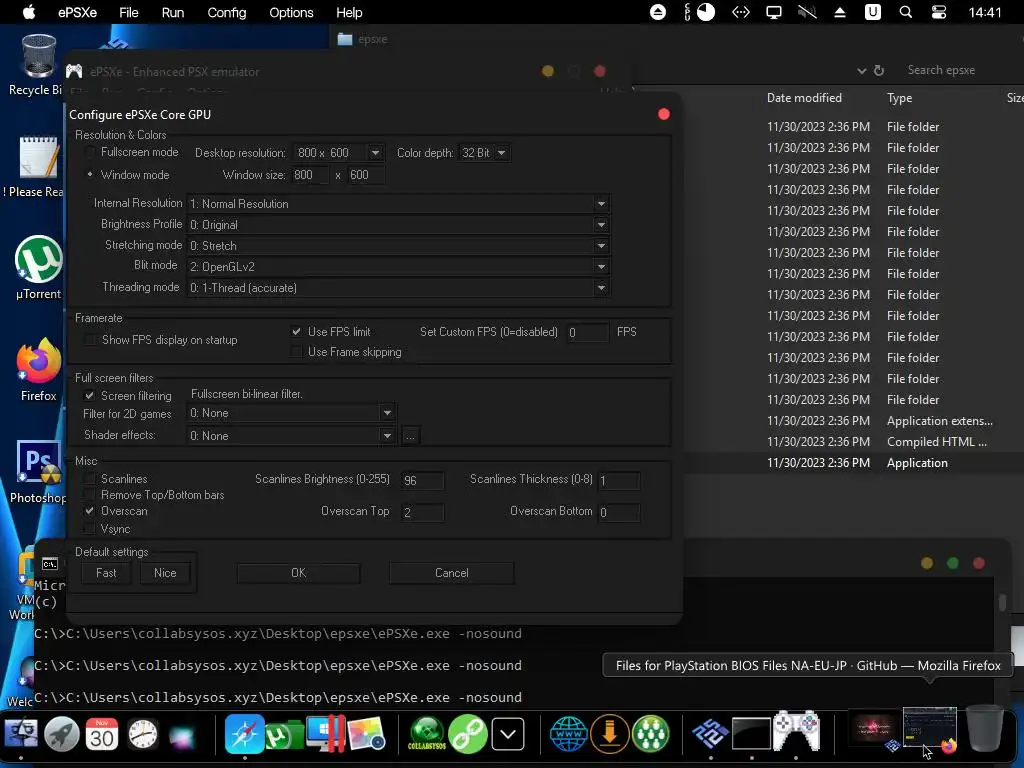The height and width of the screenshot is (768, 1024).
Task: Open the blue WWW globe dock icon
Action: tap(569, 733)
